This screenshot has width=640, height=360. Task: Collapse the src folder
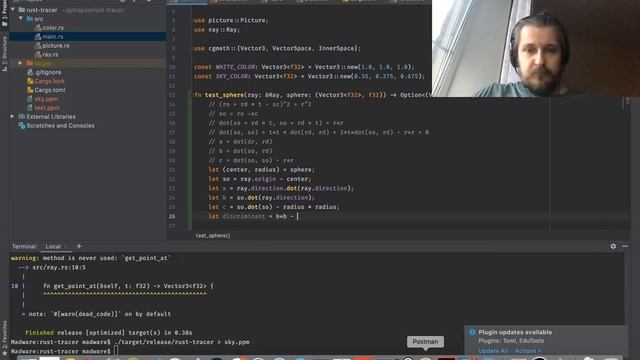(x=20, y=19)
